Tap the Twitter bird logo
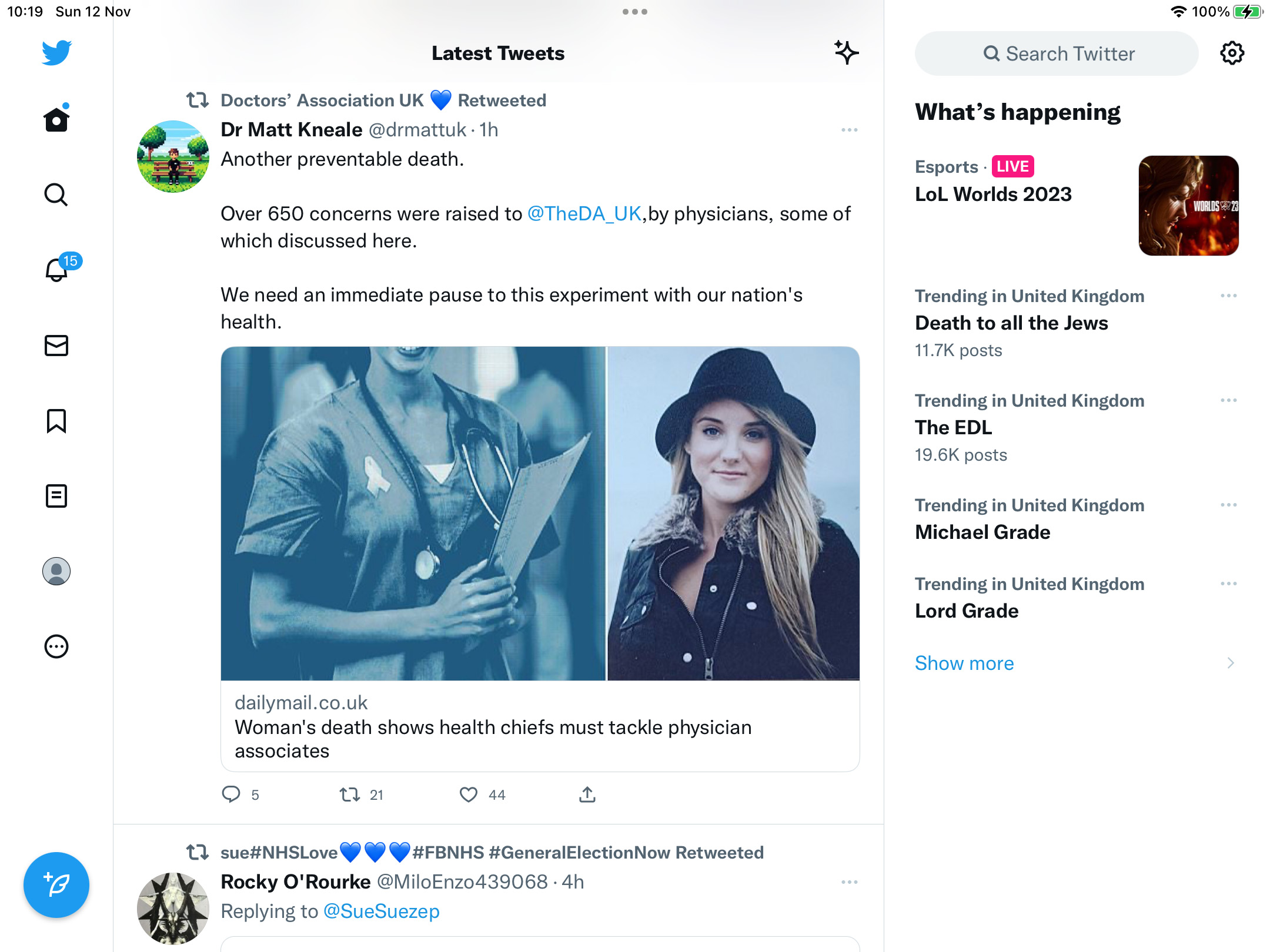This screenshot has height=952, width=1270. 56,53
